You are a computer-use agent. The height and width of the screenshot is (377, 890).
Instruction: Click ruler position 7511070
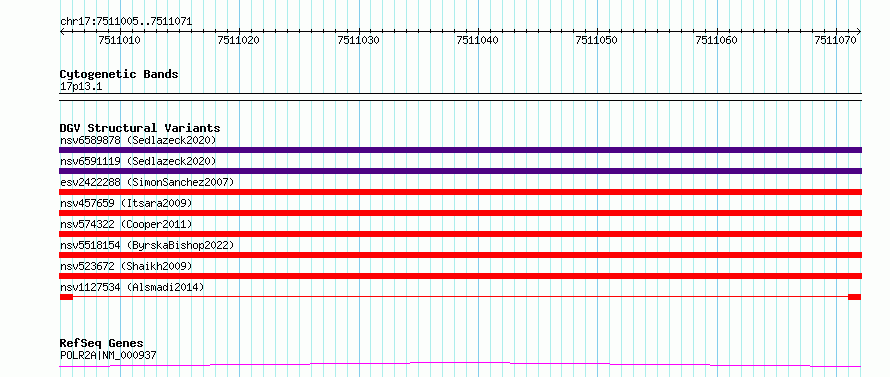click(x=835, y=40)
